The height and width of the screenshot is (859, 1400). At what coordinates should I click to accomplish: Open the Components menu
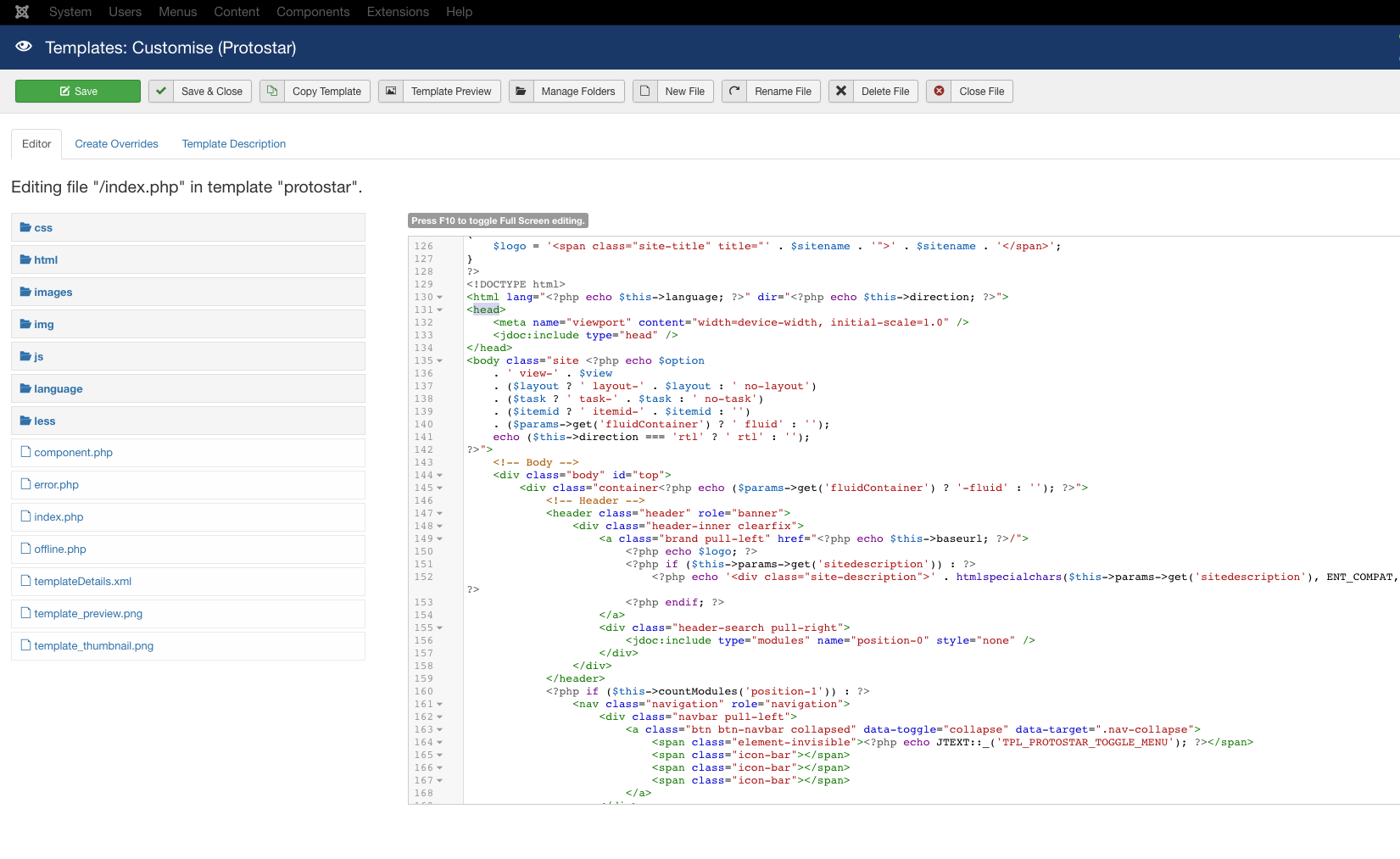pos(313,12)
